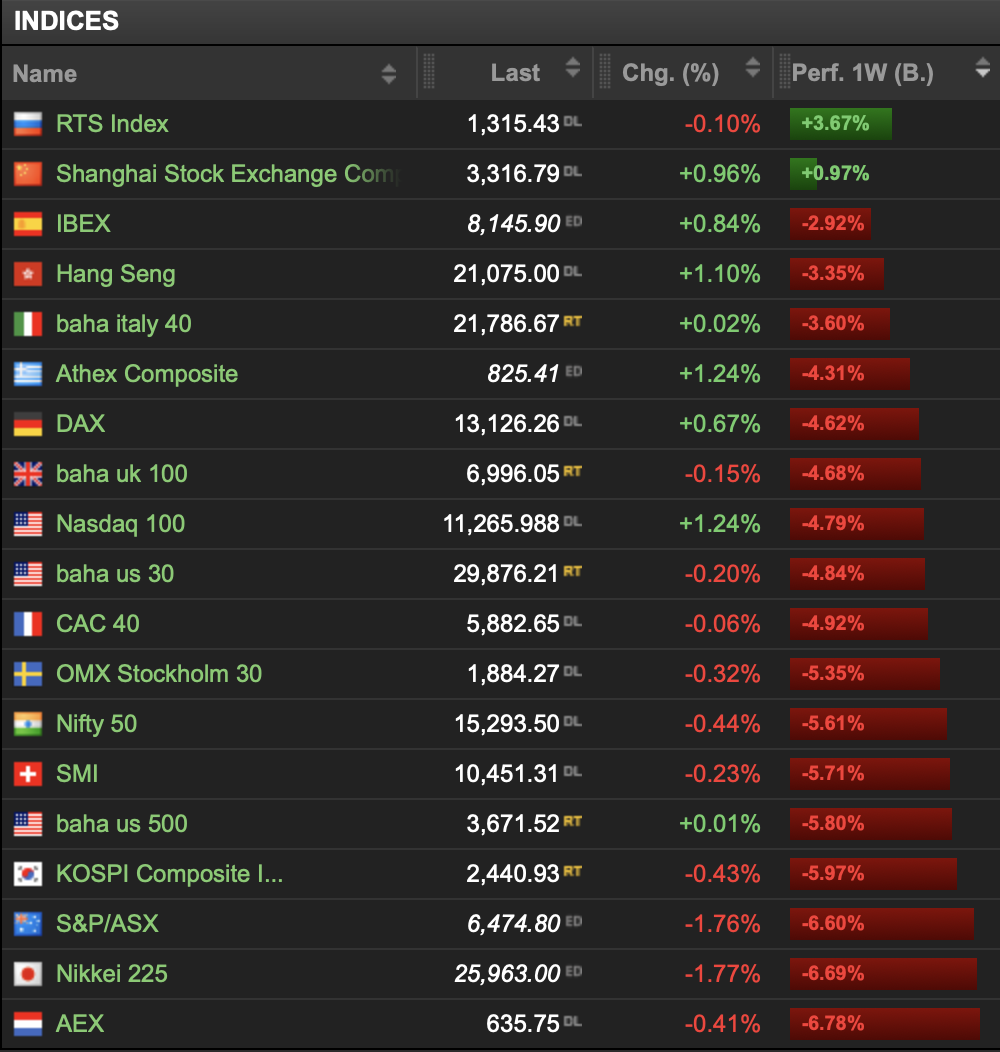The image size is (1000, 1052).
Task: Sort the table by Name using its arrows
Action: coord(389,74)
